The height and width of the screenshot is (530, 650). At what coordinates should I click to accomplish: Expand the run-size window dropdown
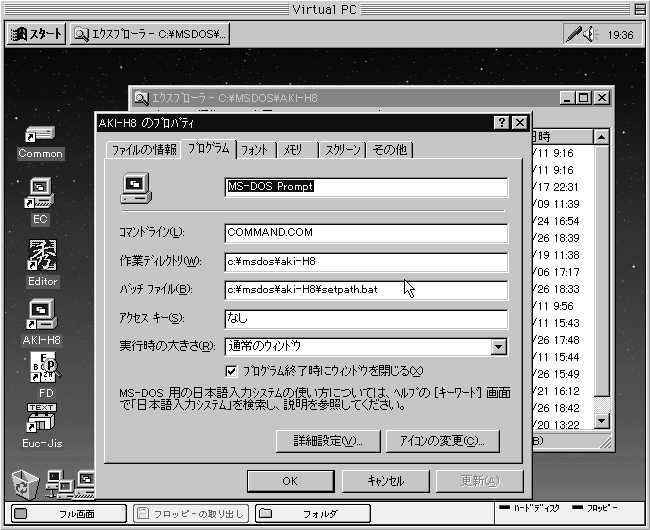coord(498,346)
